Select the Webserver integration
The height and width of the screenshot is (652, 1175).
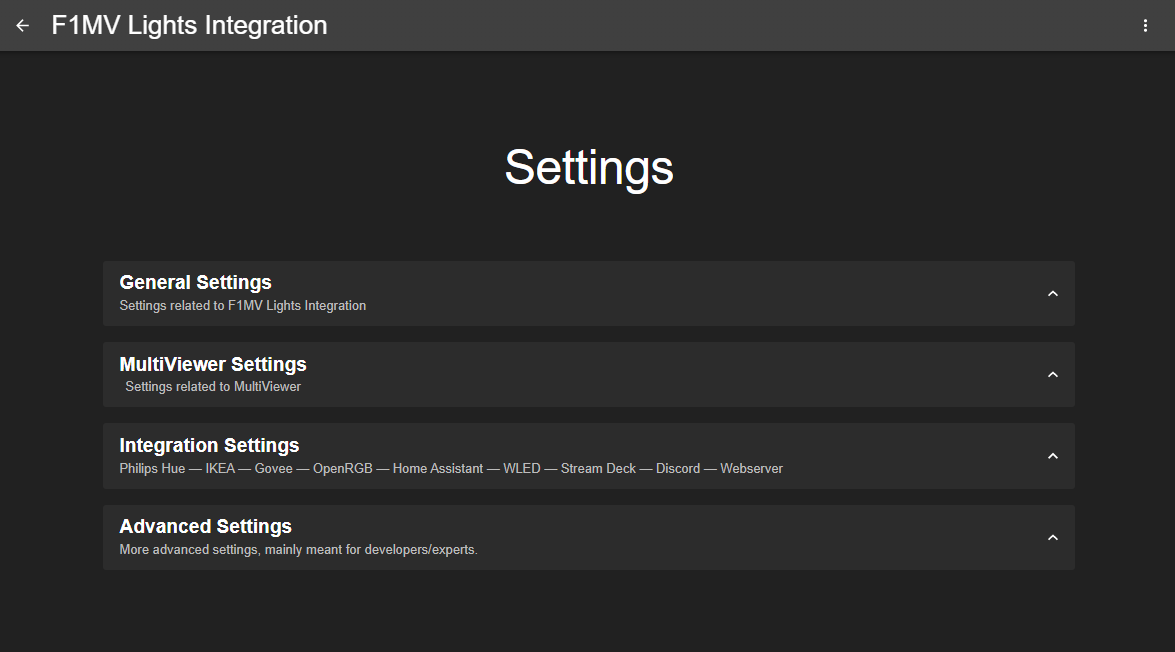[x=751, y=468]
